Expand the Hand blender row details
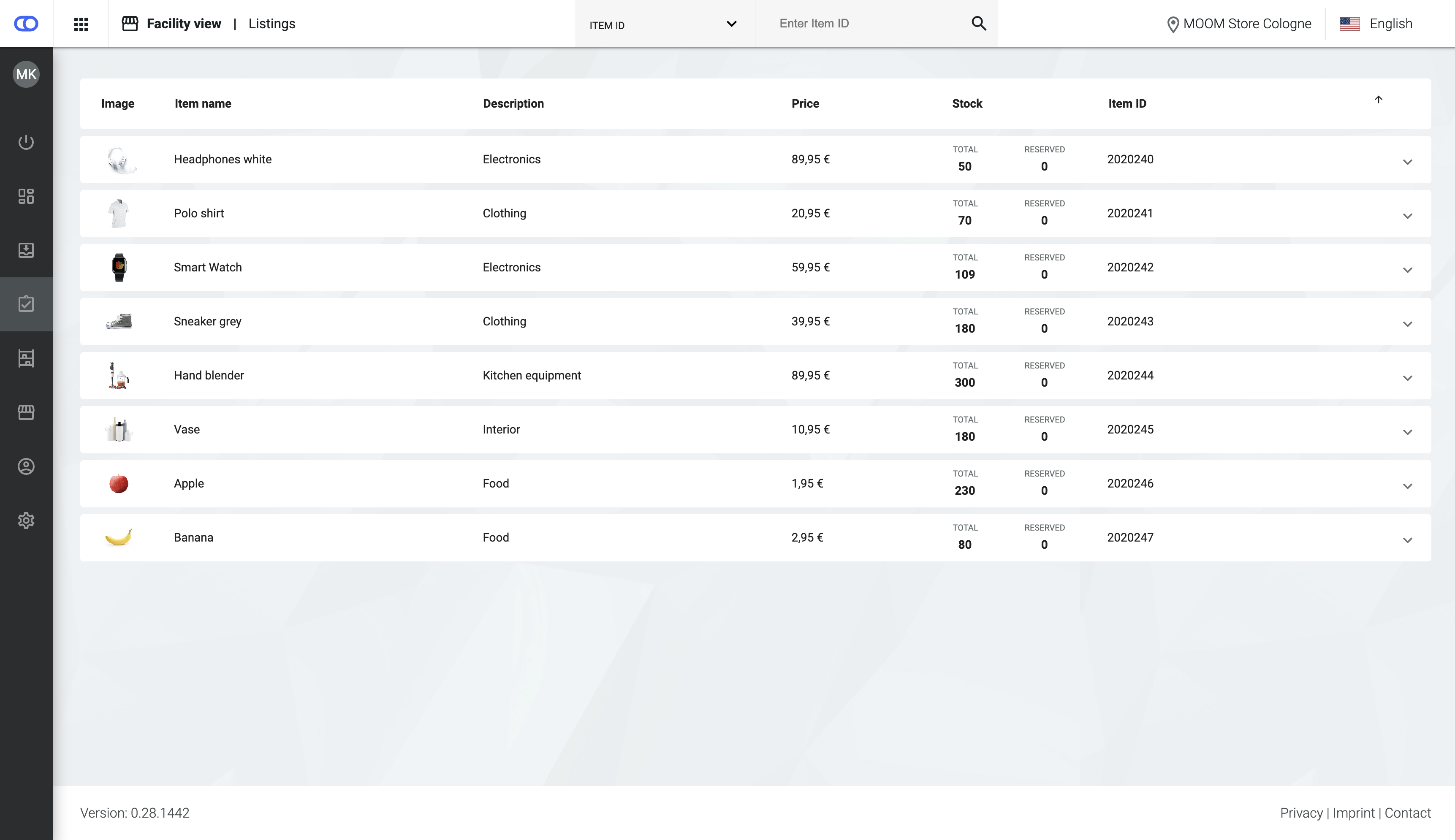 pos(1407,379)
